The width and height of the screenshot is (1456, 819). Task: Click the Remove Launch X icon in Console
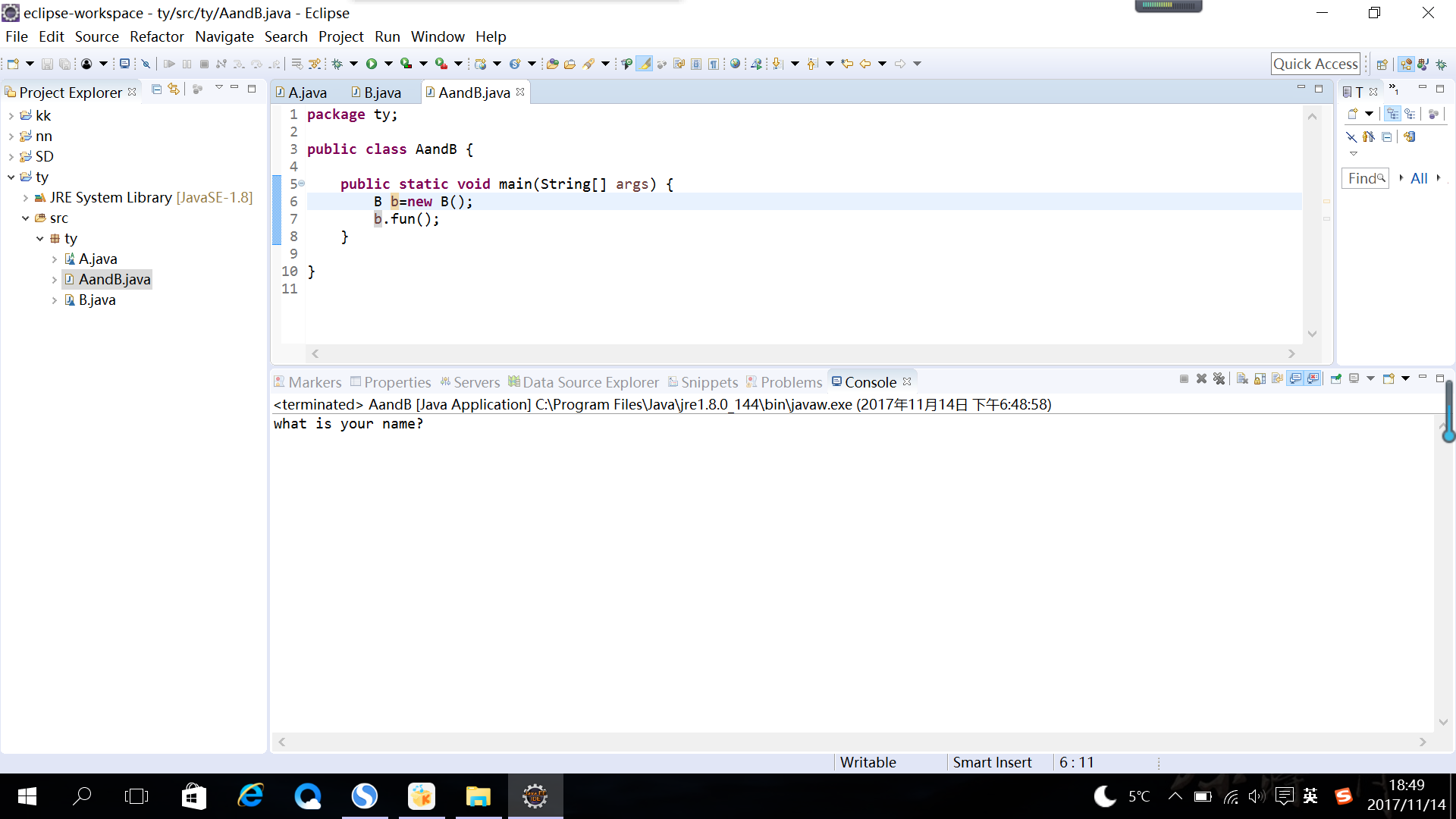pyautogui.click(x=1201, y=378)
